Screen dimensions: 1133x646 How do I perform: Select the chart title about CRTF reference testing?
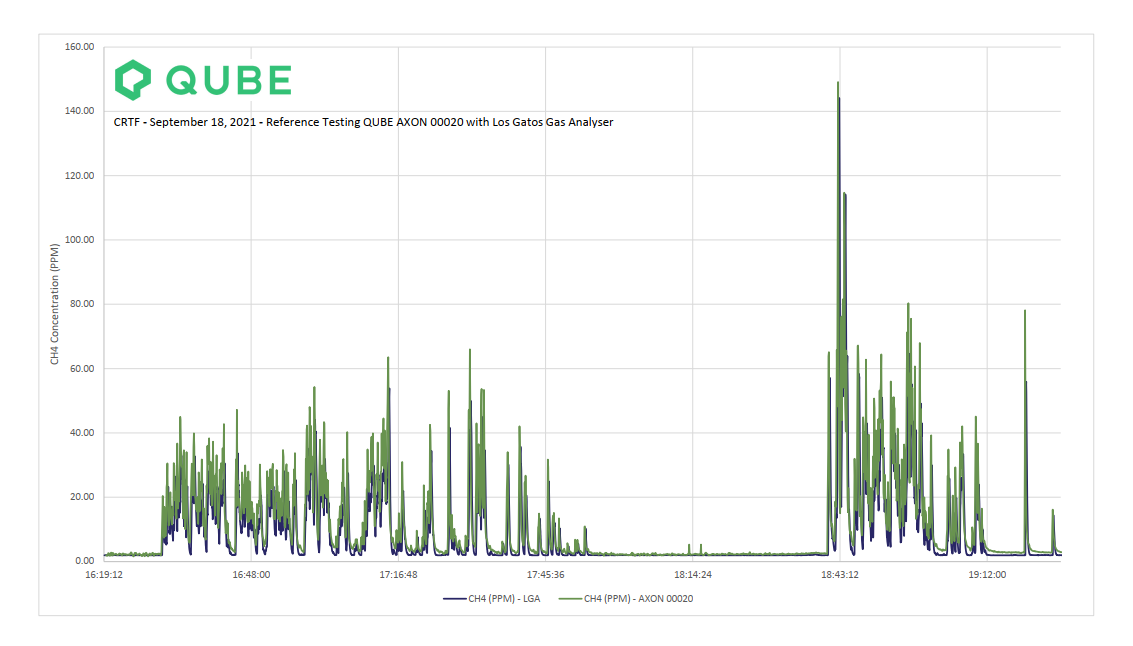pos(363,122)
